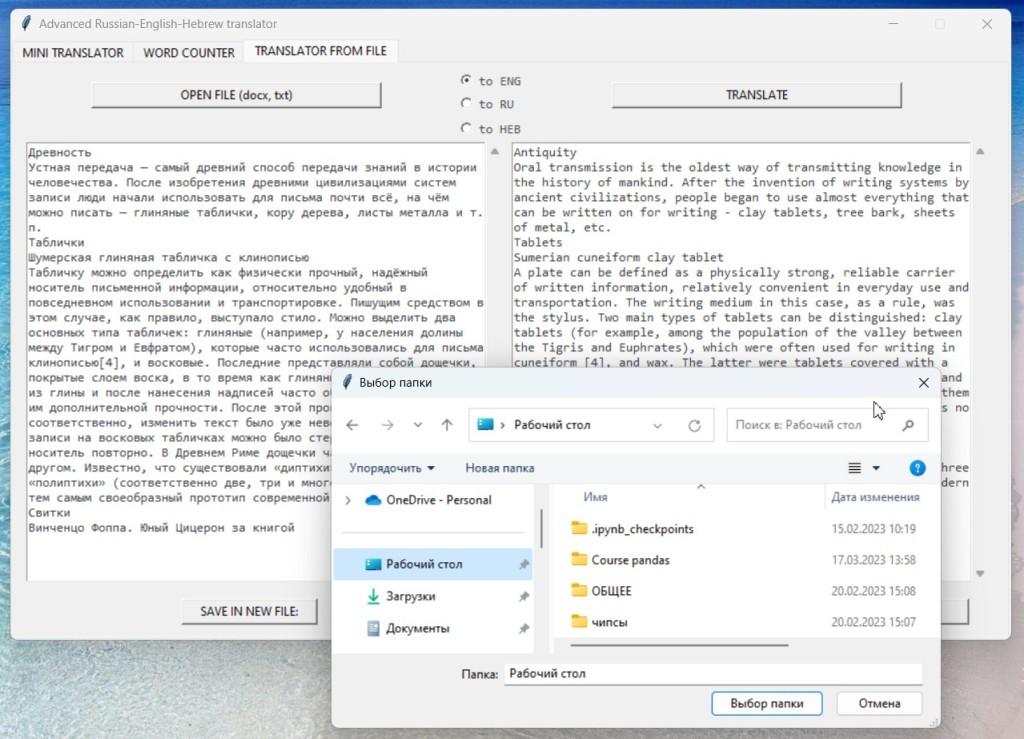Select Рабочий стол in navigation pane
This screenshot has width=1024, height=739.
click(x=433, y=564)
